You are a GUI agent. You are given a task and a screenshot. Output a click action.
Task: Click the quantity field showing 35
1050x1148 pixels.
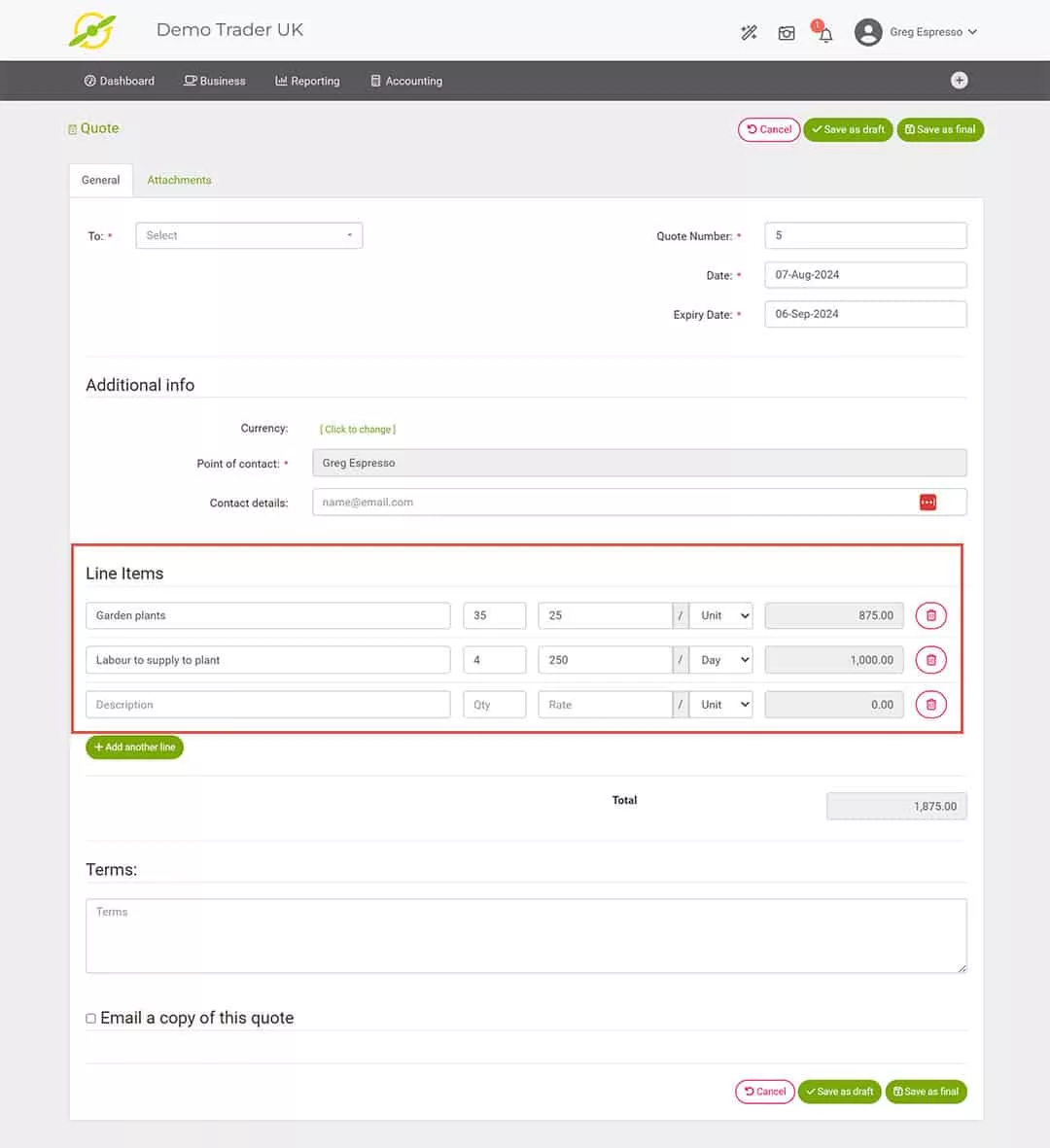click(x=494, y=615)
